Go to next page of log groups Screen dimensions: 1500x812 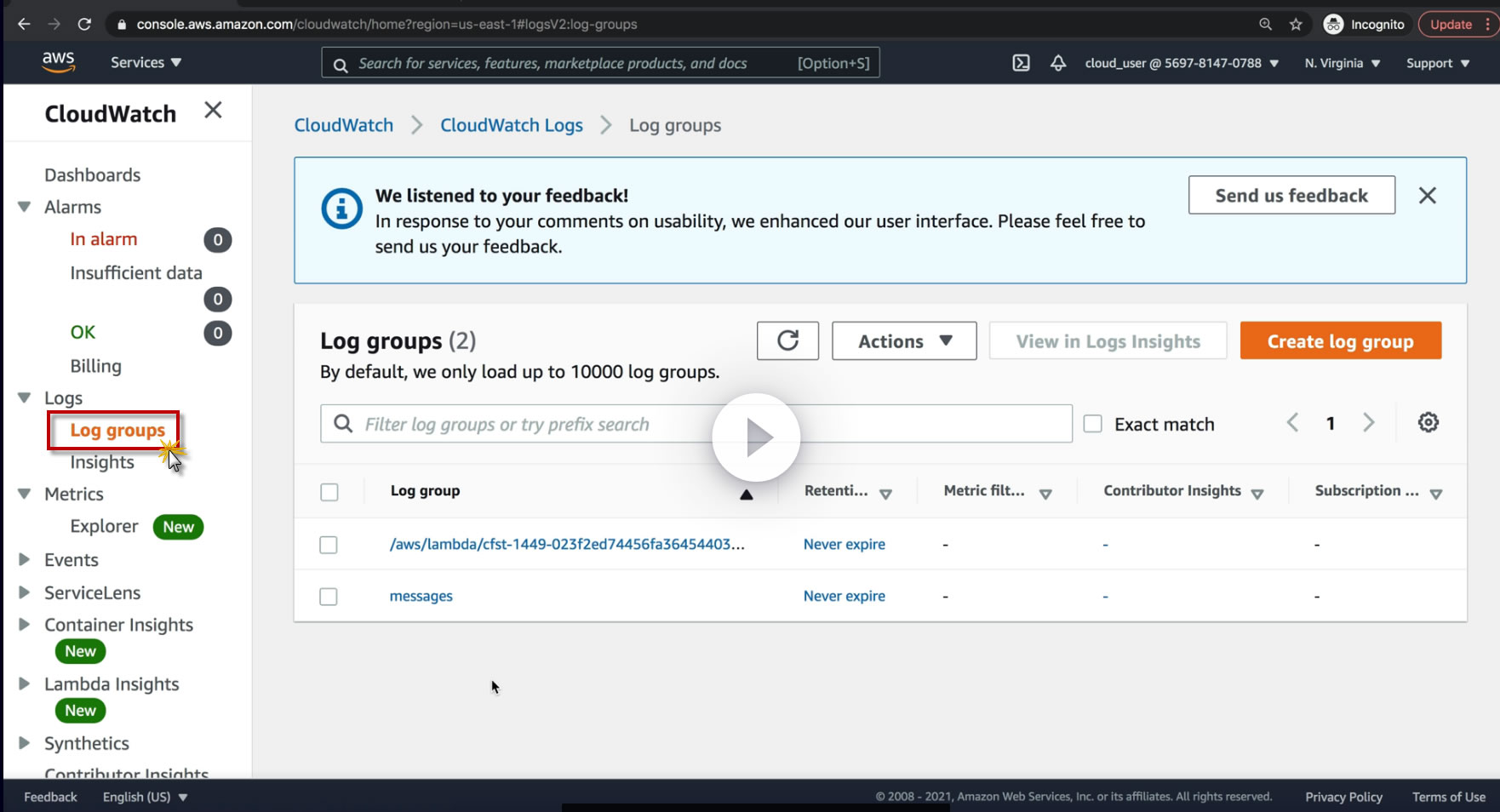point(1369,423)
